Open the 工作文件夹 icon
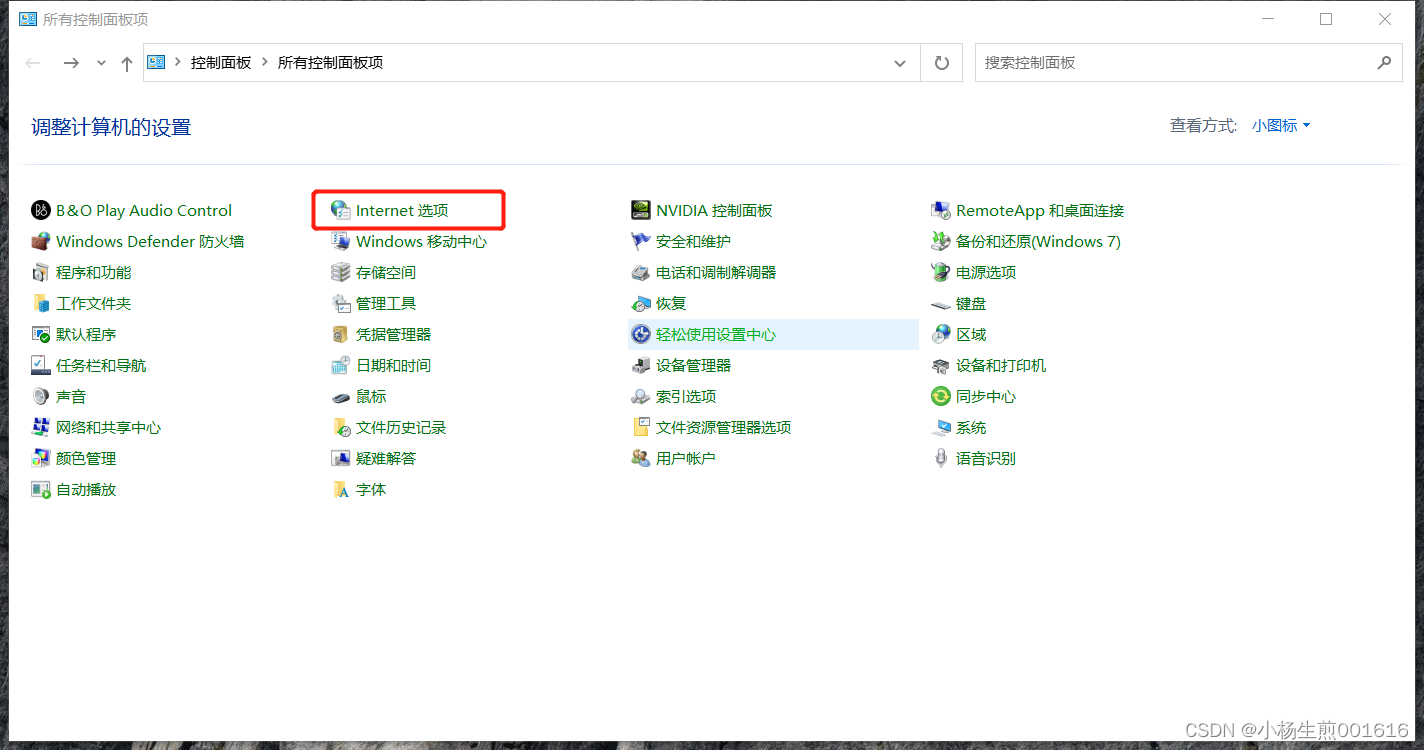This screenshot has height=750, width=1424. click(41, 303)
